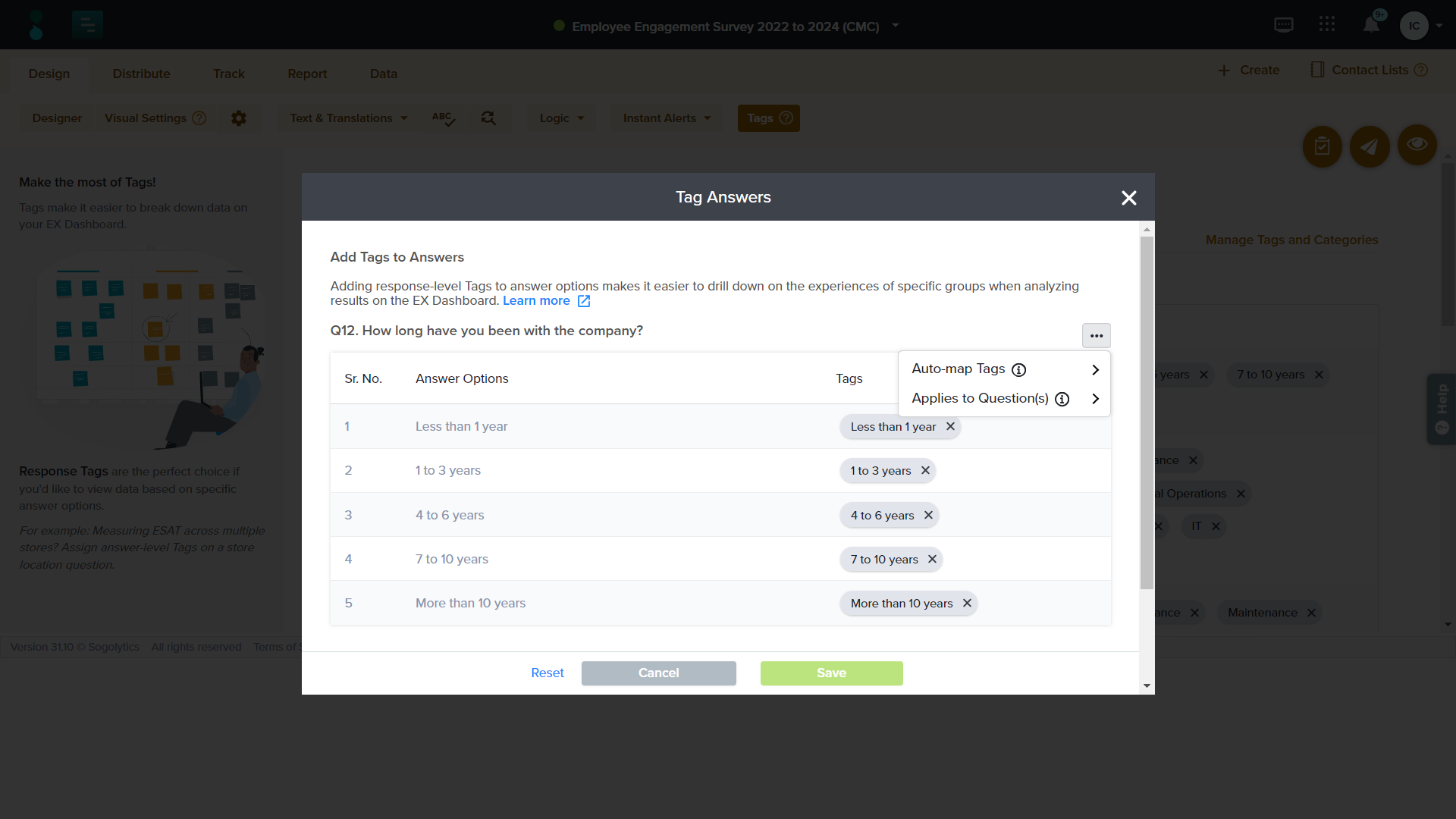Click the Applies to Question(s) info icon
Image resolution: width=1456 pixels, height=819 pixels.
tap(1062, 399)
